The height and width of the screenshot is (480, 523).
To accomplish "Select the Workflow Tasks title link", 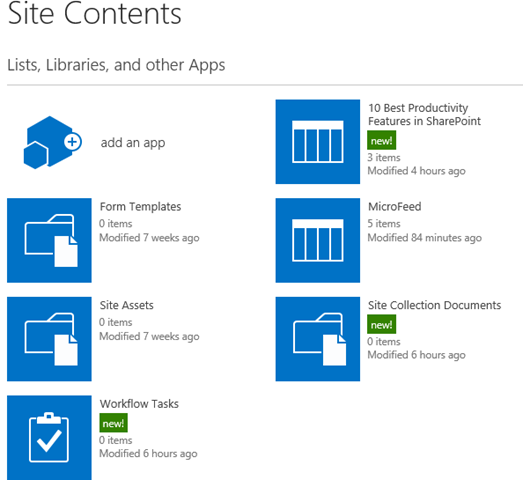I will tap(139, 404).
